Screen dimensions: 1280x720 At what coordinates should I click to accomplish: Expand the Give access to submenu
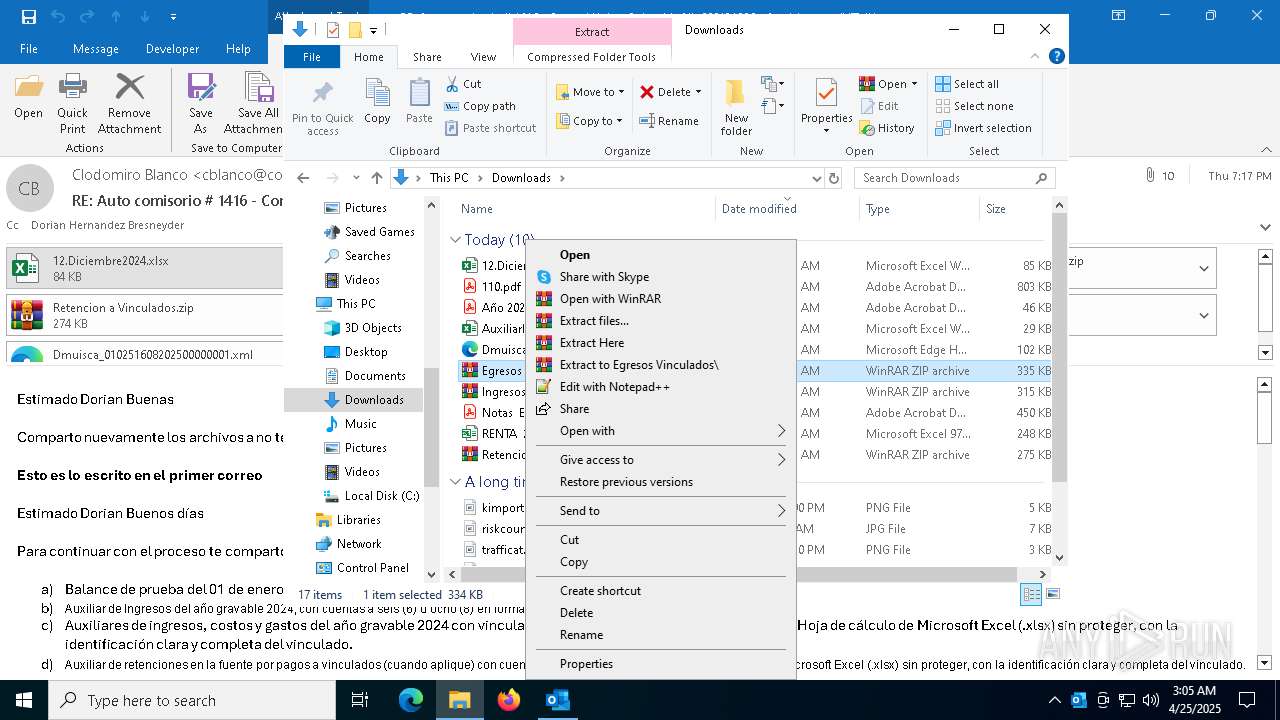click(660, 460)
